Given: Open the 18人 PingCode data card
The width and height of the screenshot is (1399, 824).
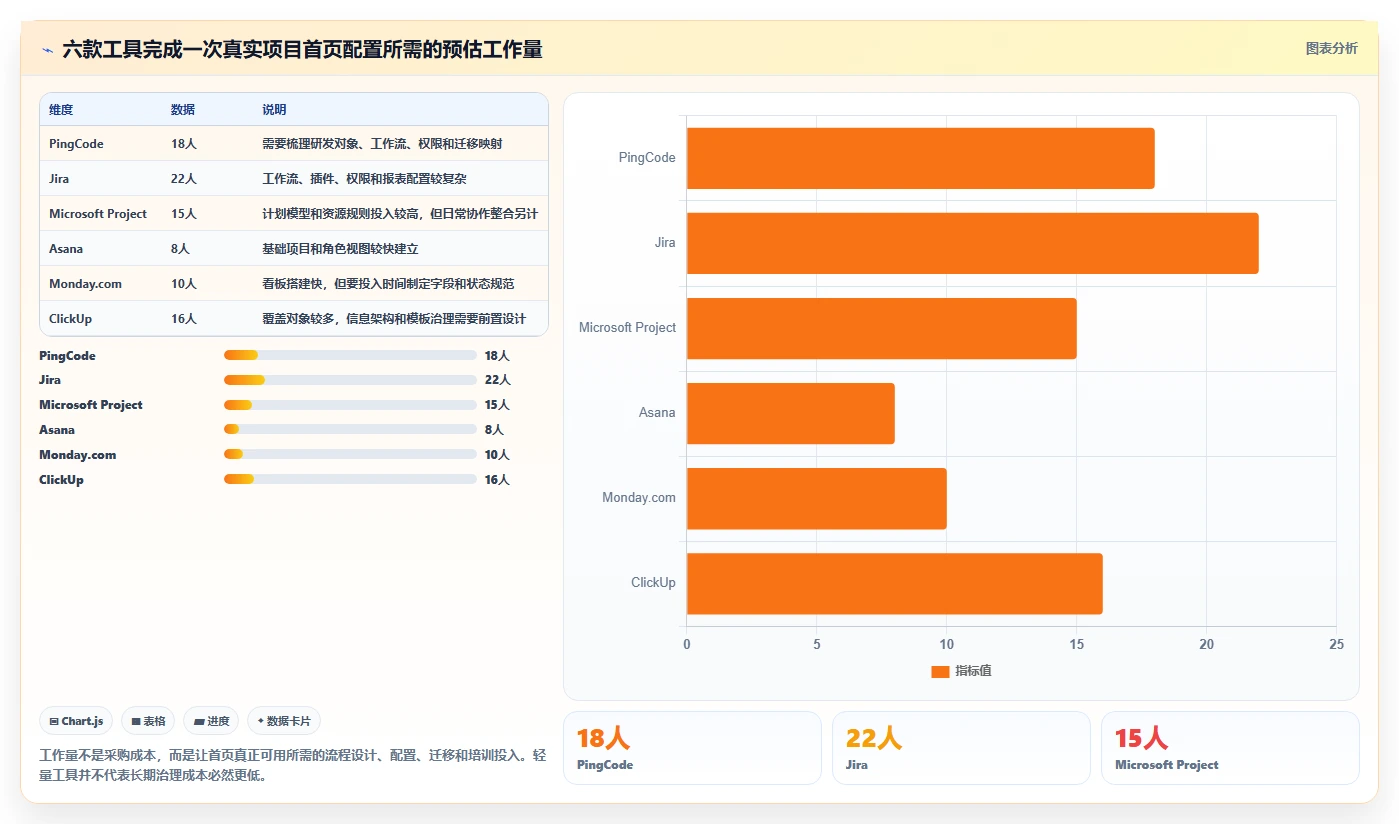Looking at the screenshot, I should 692,748.
